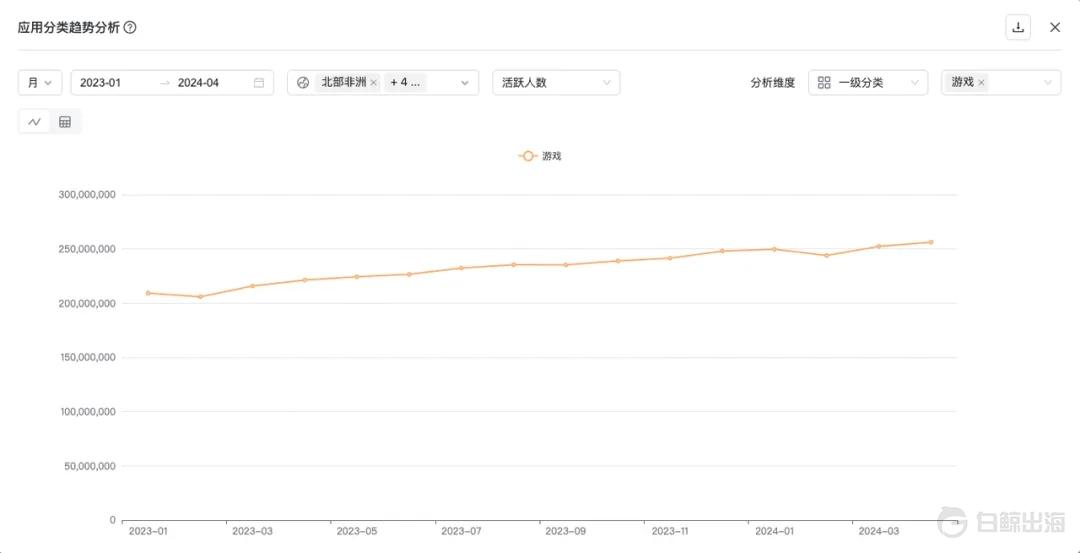This screenshot has height=553, width=1080.
Task: Switch to line chart view
Action: pos(35,122)
